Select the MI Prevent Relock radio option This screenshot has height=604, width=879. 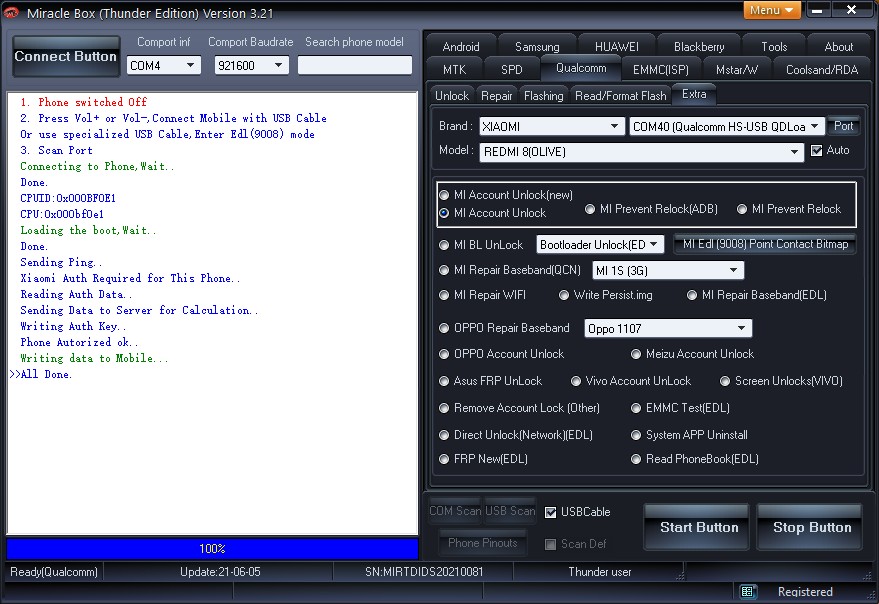742,209
